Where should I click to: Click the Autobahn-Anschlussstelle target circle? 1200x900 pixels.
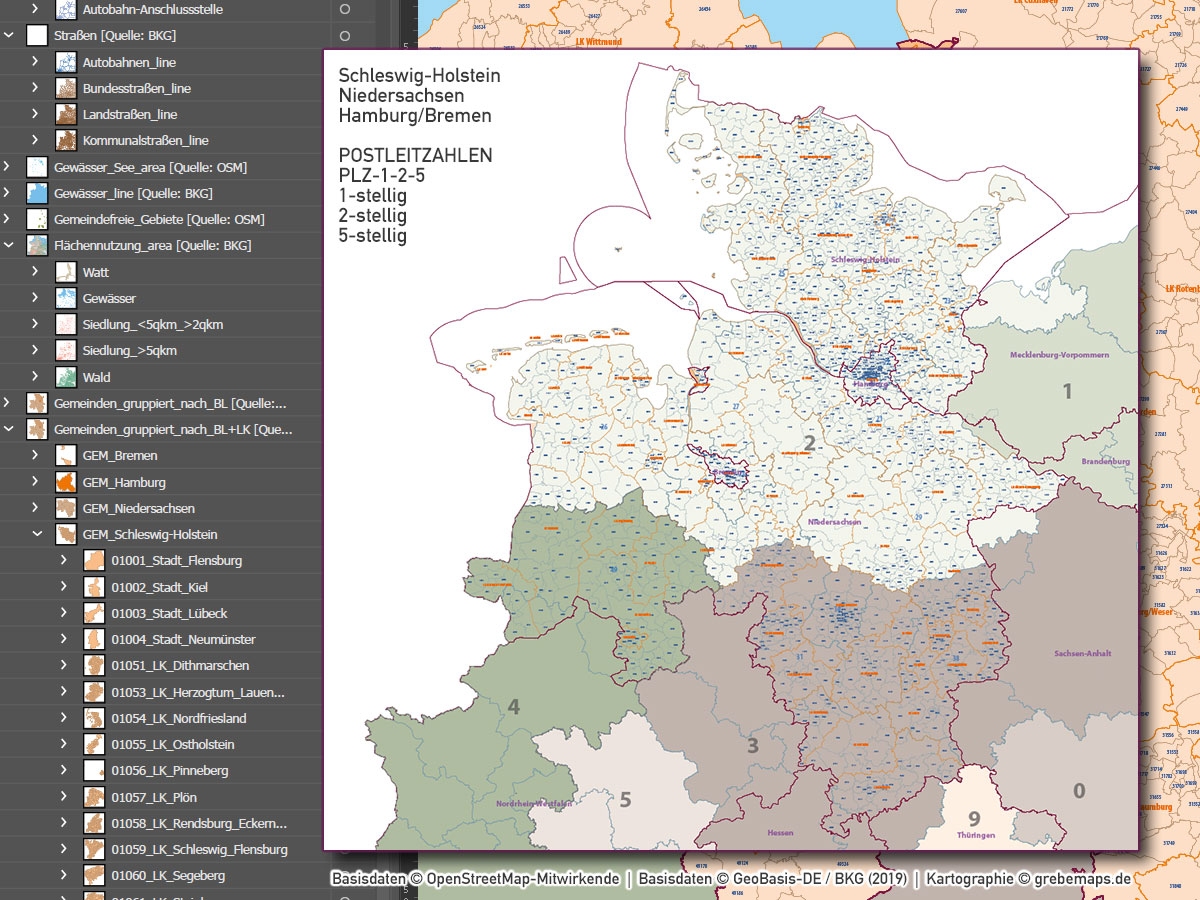pos(347,9)
